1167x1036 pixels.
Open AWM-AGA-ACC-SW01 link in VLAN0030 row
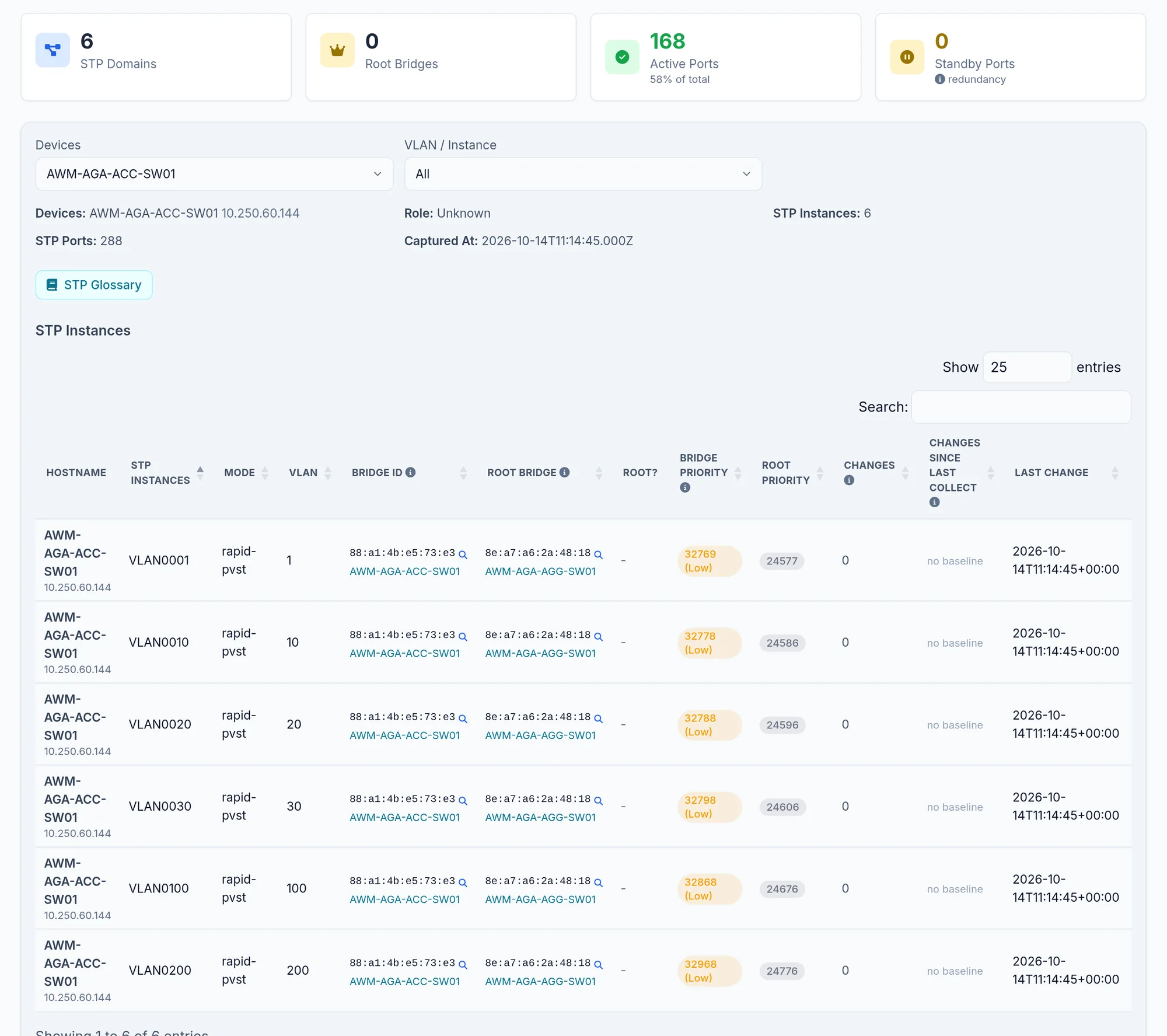tap(405, 818)
